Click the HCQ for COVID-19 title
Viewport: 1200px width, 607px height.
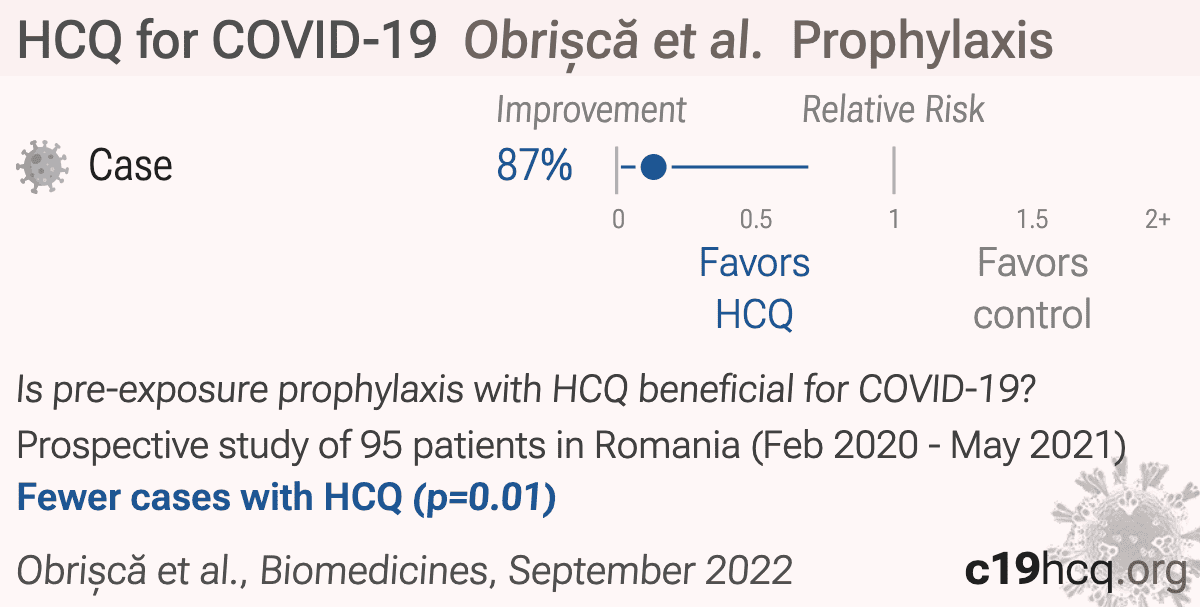coord(228,42)
